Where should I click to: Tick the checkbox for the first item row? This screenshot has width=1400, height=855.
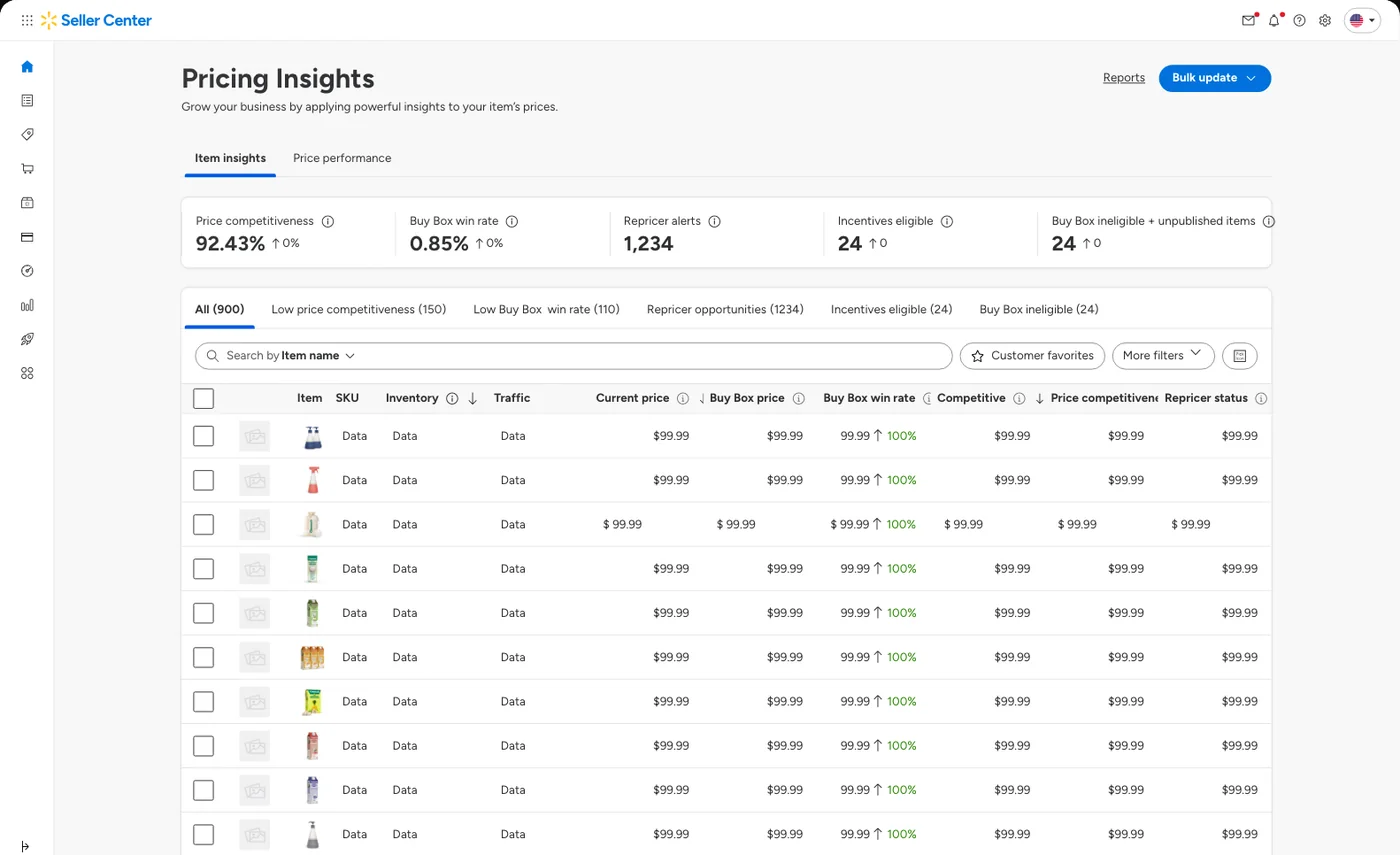click(203, 436)
